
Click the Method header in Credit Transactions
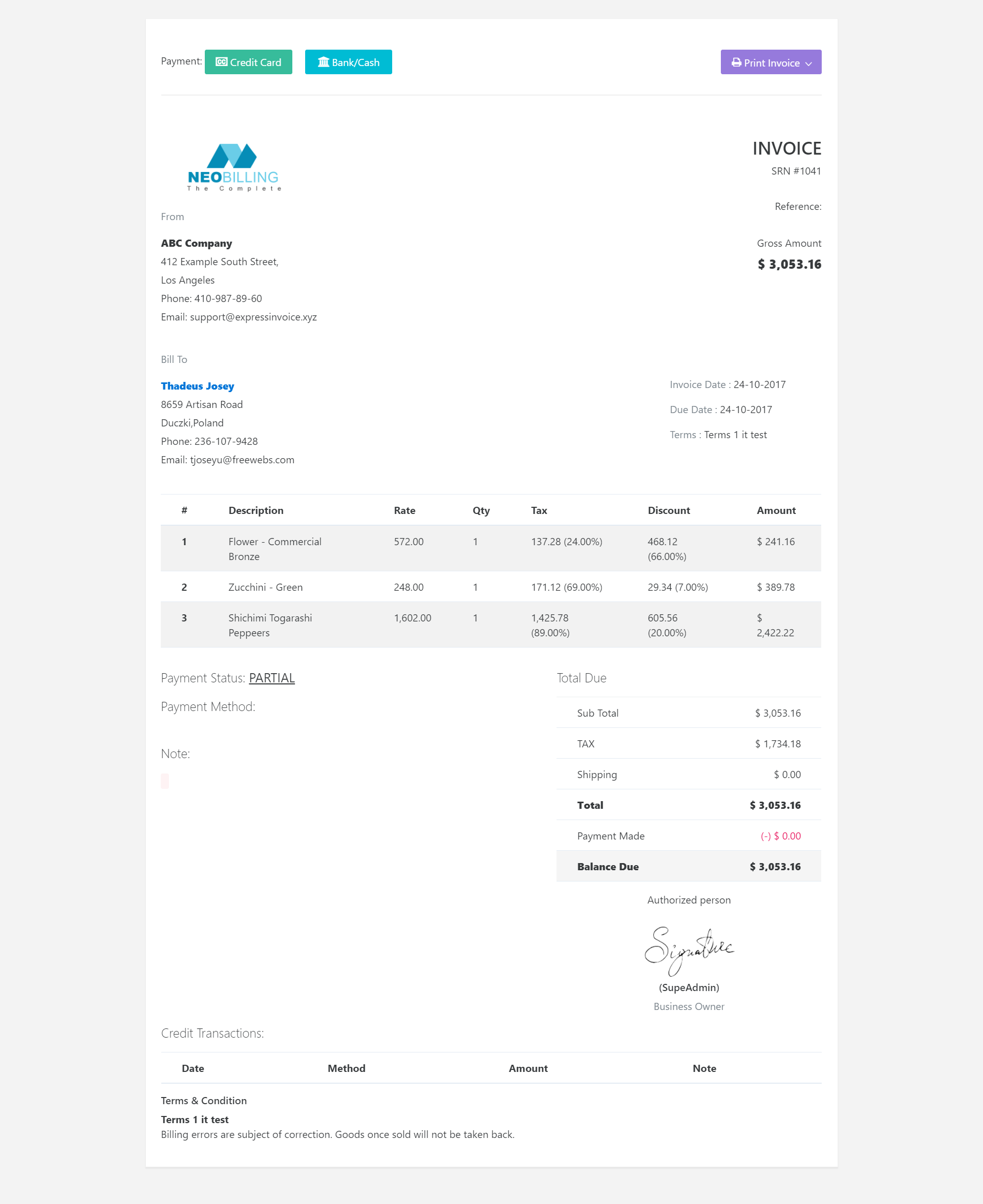pos(346,1068)
